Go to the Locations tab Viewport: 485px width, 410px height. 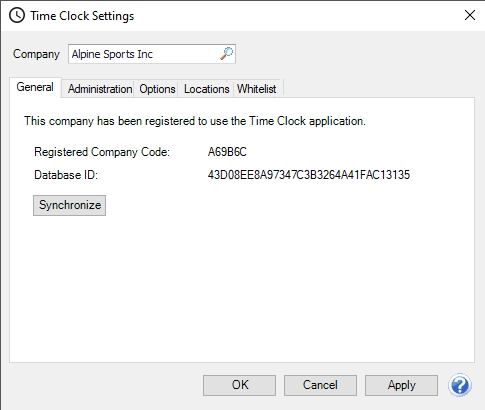tap(207, 89)
